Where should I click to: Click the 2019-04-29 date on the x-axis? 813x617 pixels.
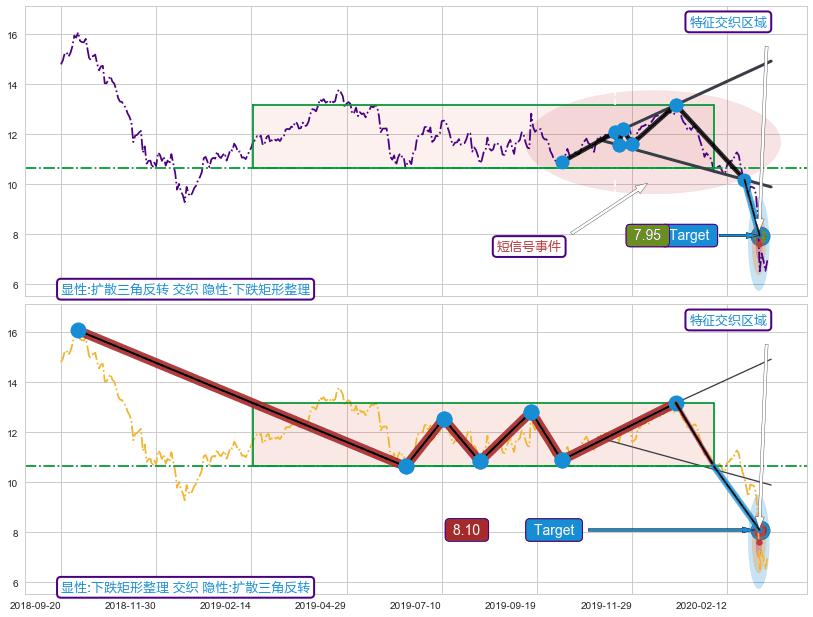(320, 605)
